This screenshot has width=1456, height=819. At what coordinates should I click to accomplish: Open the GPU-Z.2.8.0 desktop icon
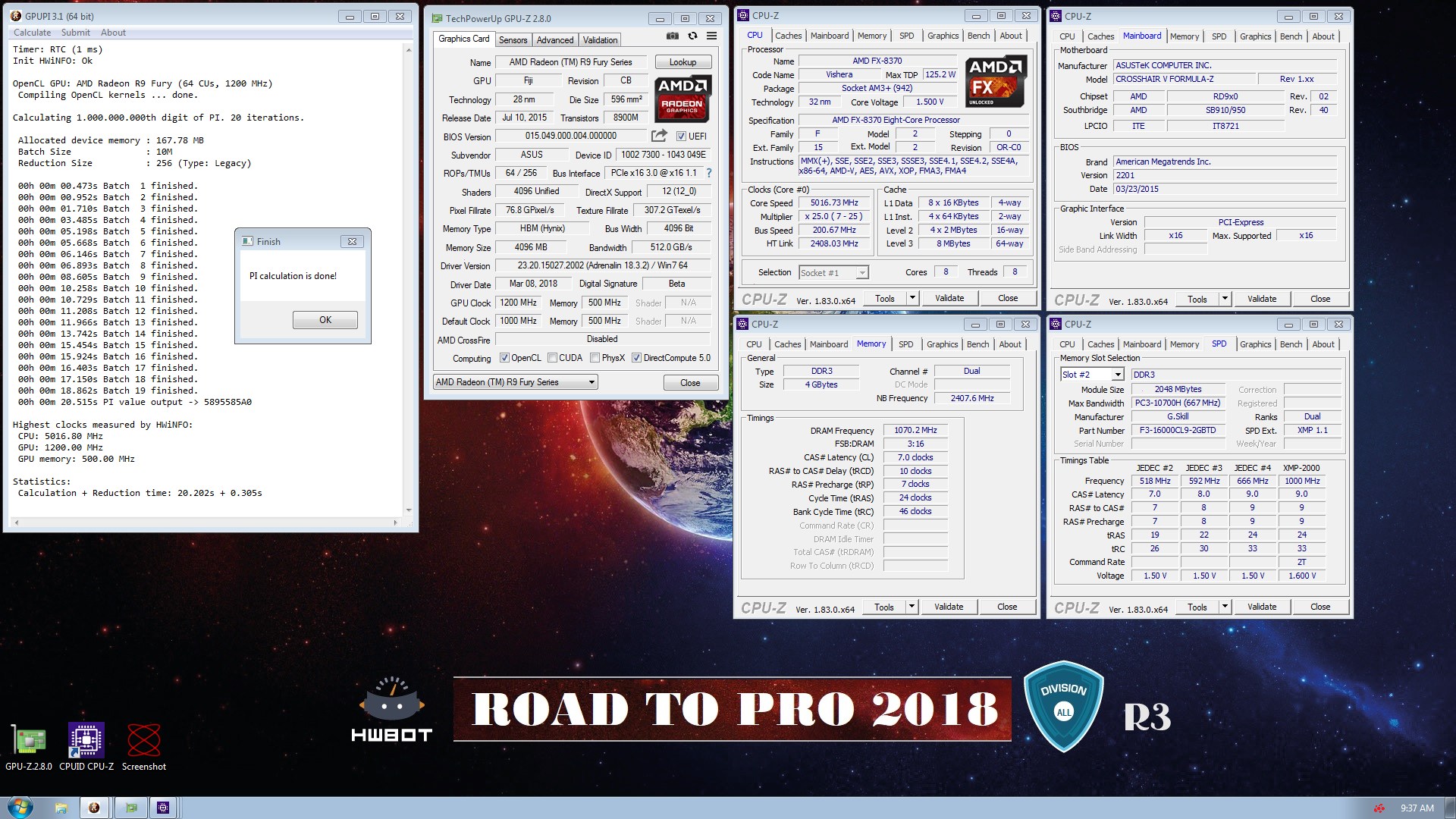tap(29, 747)
